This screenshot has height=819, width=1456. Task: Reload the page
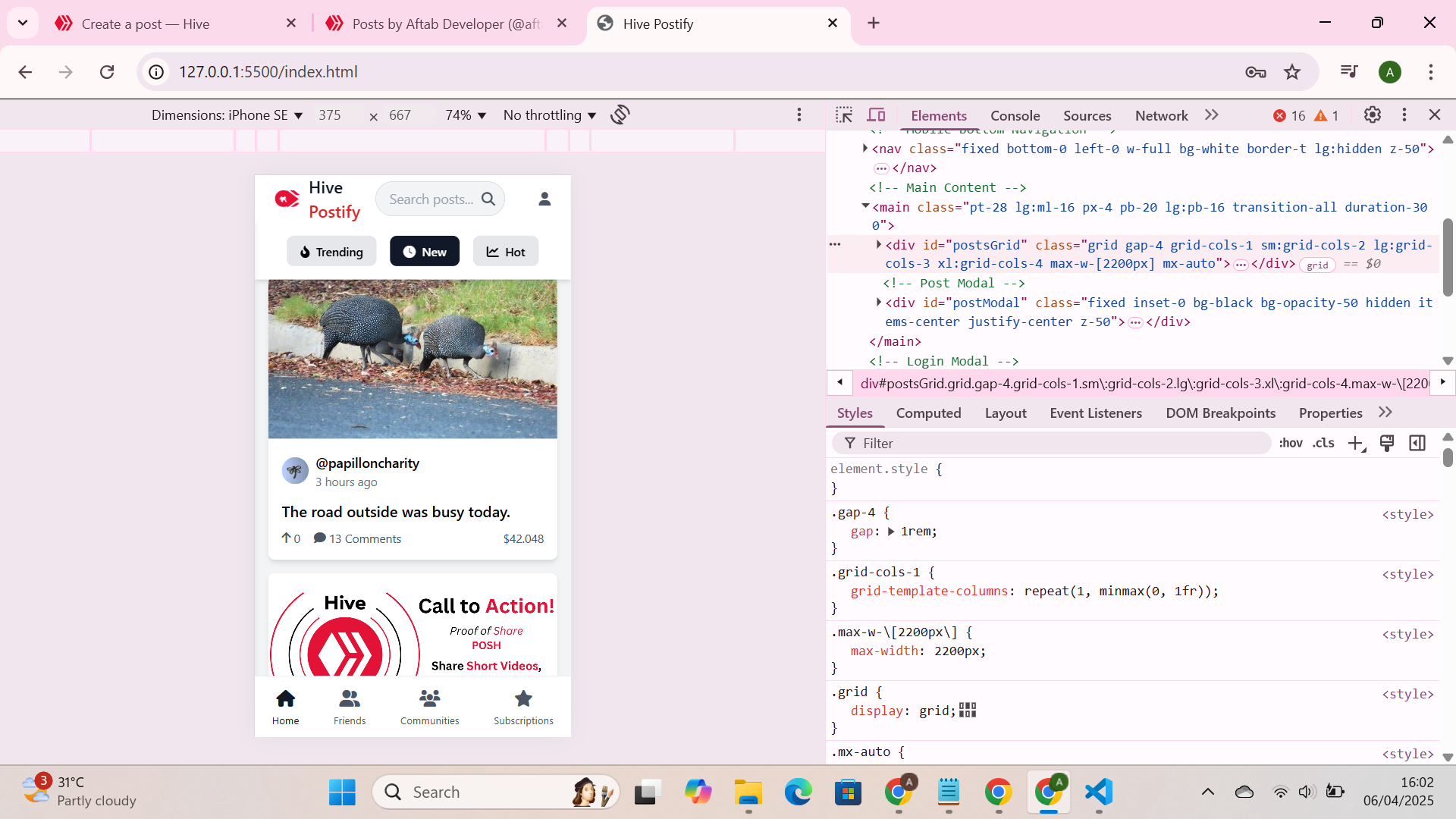tap(107, 72)
